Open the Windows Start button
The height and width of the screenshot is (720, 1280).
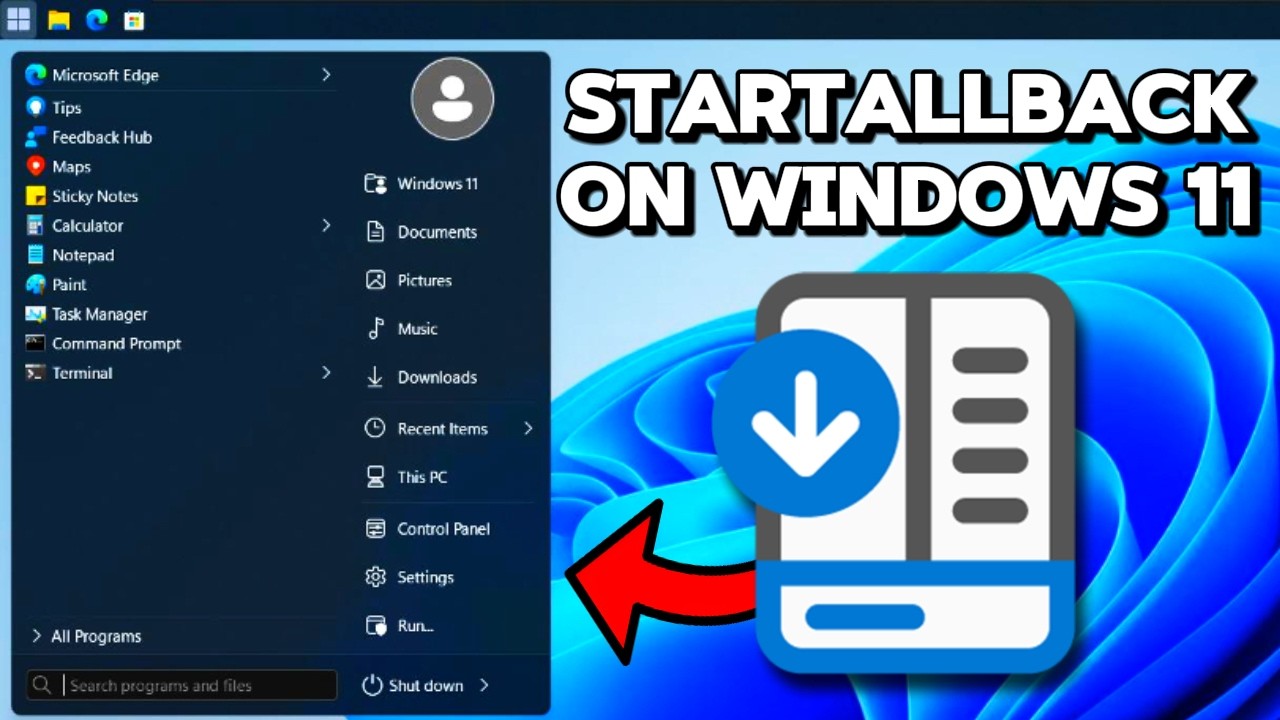(18, 19)
